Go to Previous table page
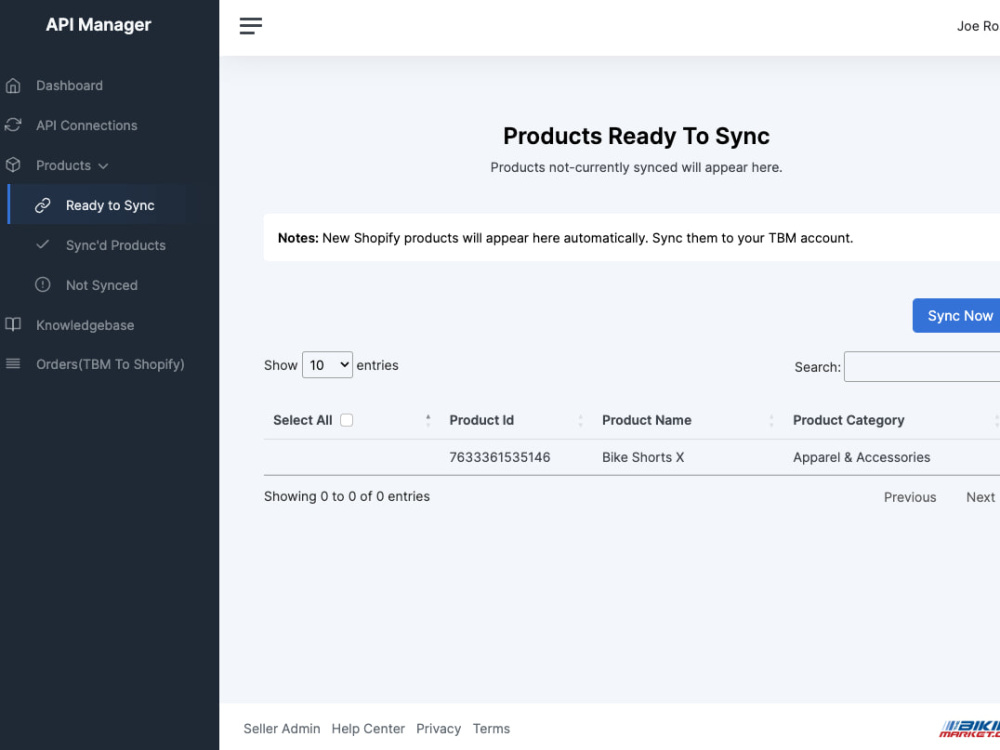The width and height of the screenshot is (1000, 750). 910,497
